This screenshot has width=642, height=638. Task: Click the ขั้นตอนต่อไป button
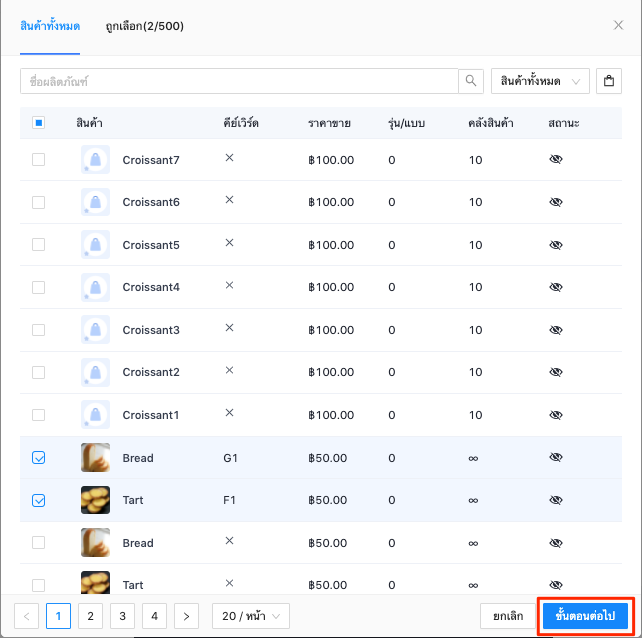click(x=585, y=615)
